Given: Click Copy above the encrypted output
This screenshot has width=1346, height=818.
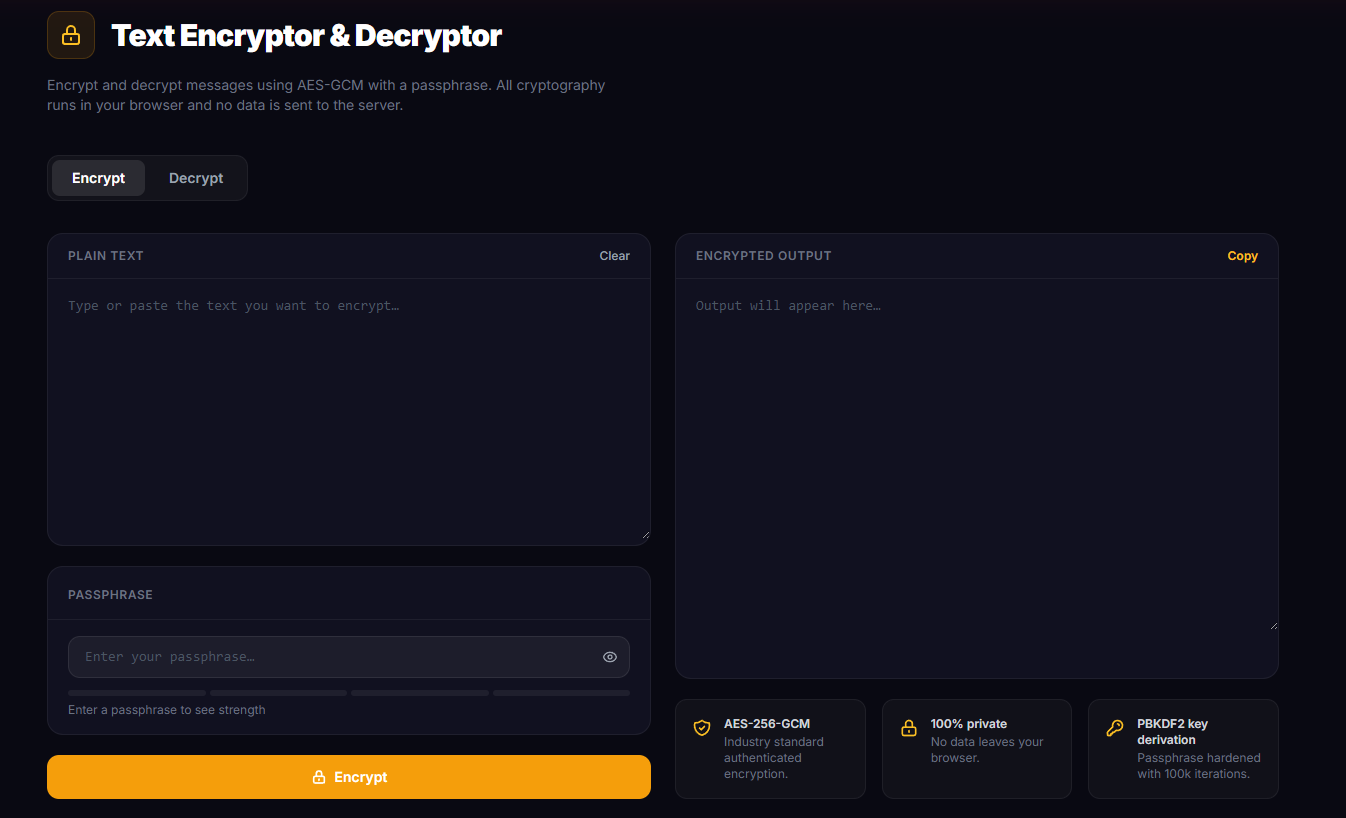Looking at the screenshot, I should 1242,255.
